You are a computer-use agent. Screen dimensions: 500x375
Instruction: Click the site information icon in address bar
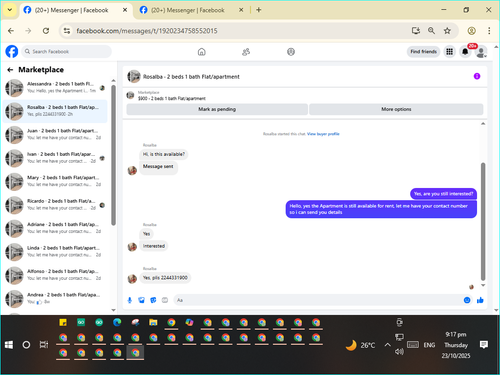[67, 31]
